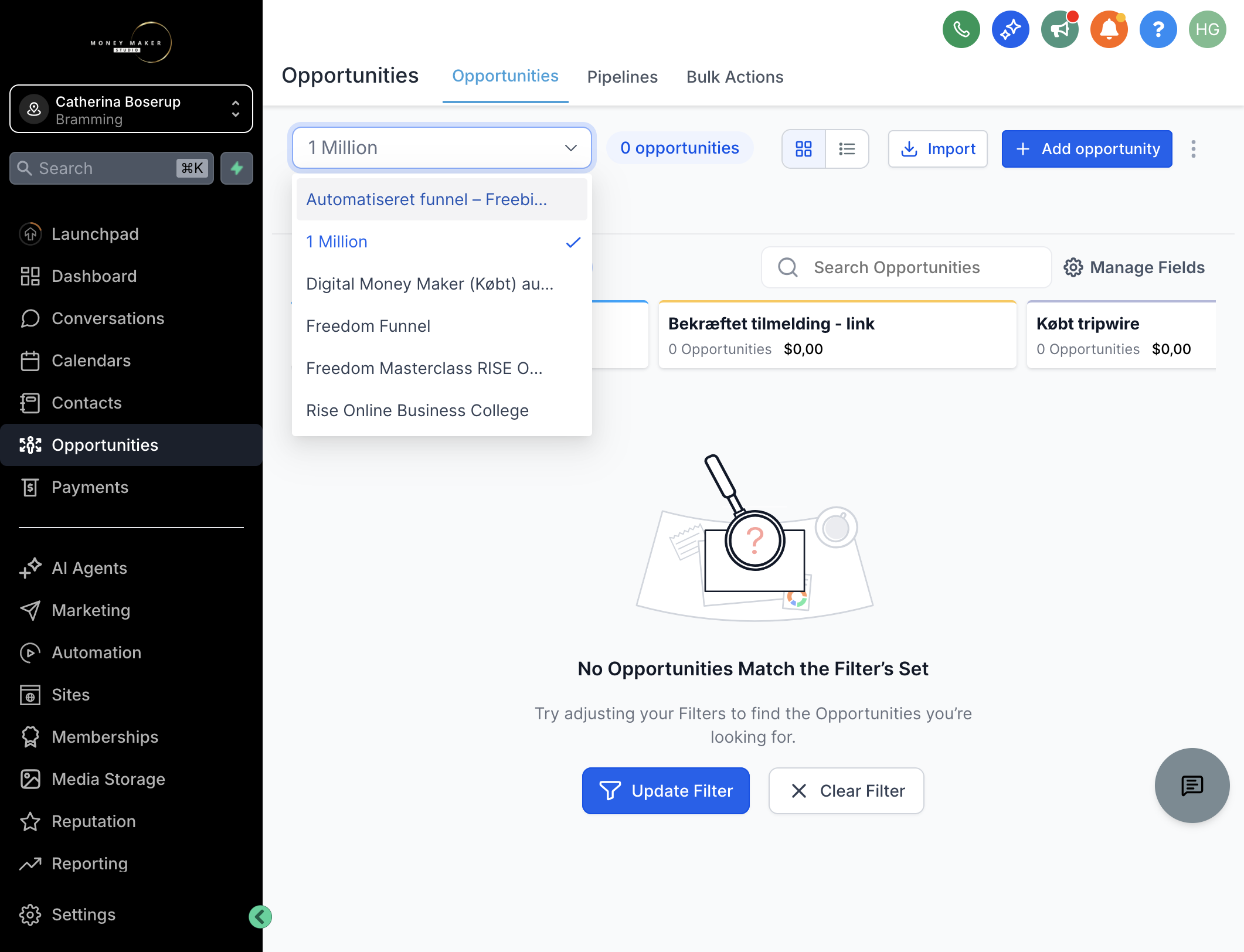Open the floating chat widget bubble

click(x=1192, y=785)
